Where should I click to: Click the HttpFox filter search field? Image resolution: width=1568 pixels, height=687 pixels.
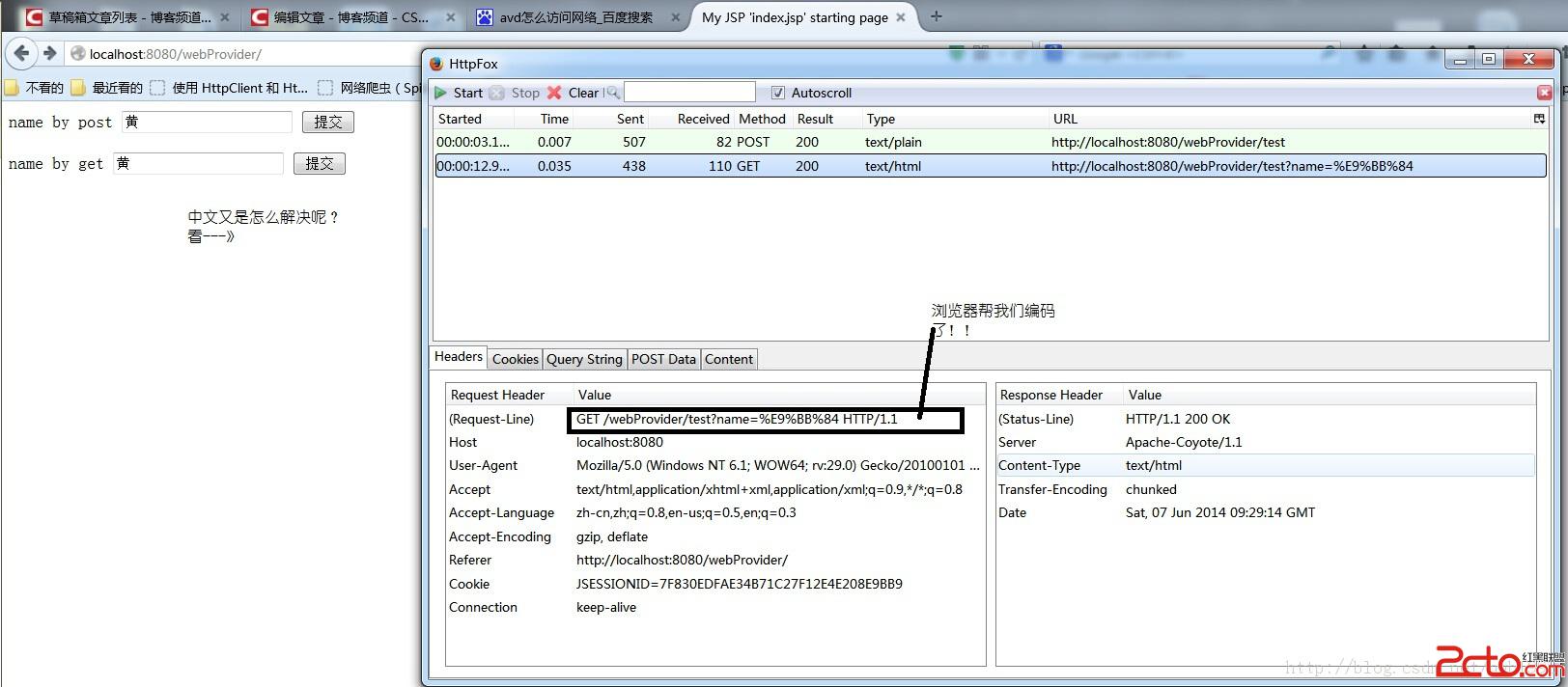(x=689, y=92)
